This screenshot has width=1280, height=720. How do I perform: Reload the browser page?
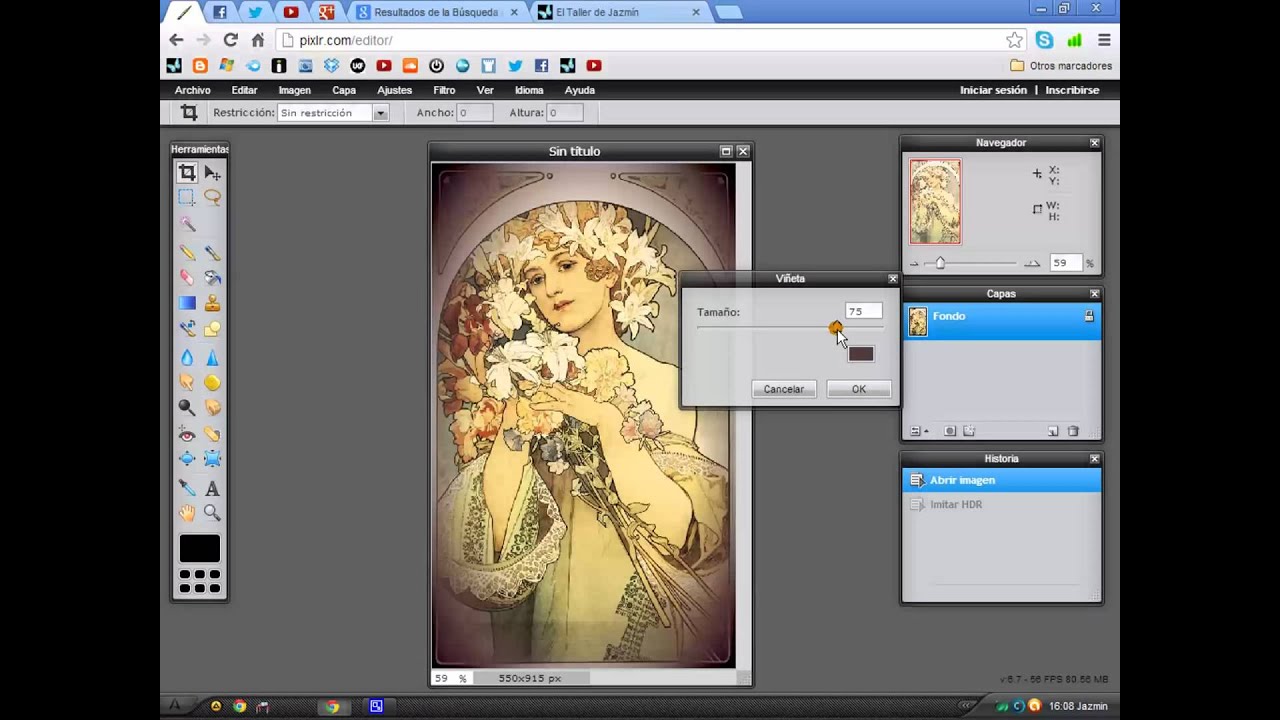coord(230,40)
